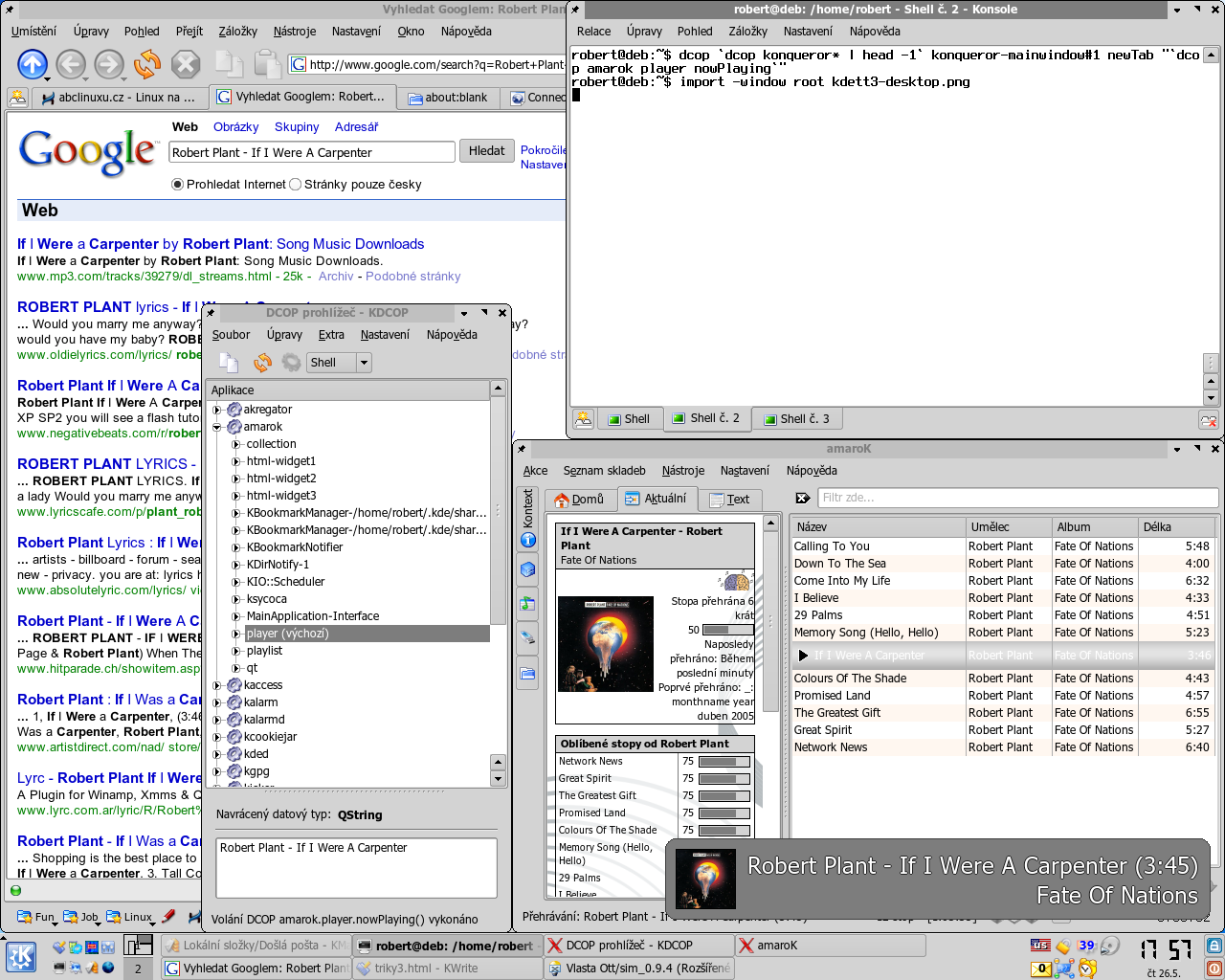Switch to the abclinuxu.cz Konqueror tab
The image size is (1225, 980).
[x=119, y=97]
